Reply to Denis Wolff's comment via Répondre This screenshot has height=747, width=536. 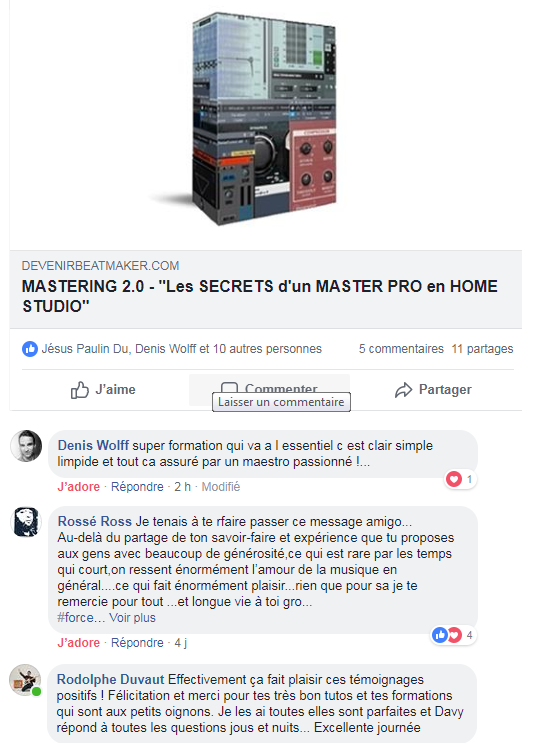tap(137, 486)
